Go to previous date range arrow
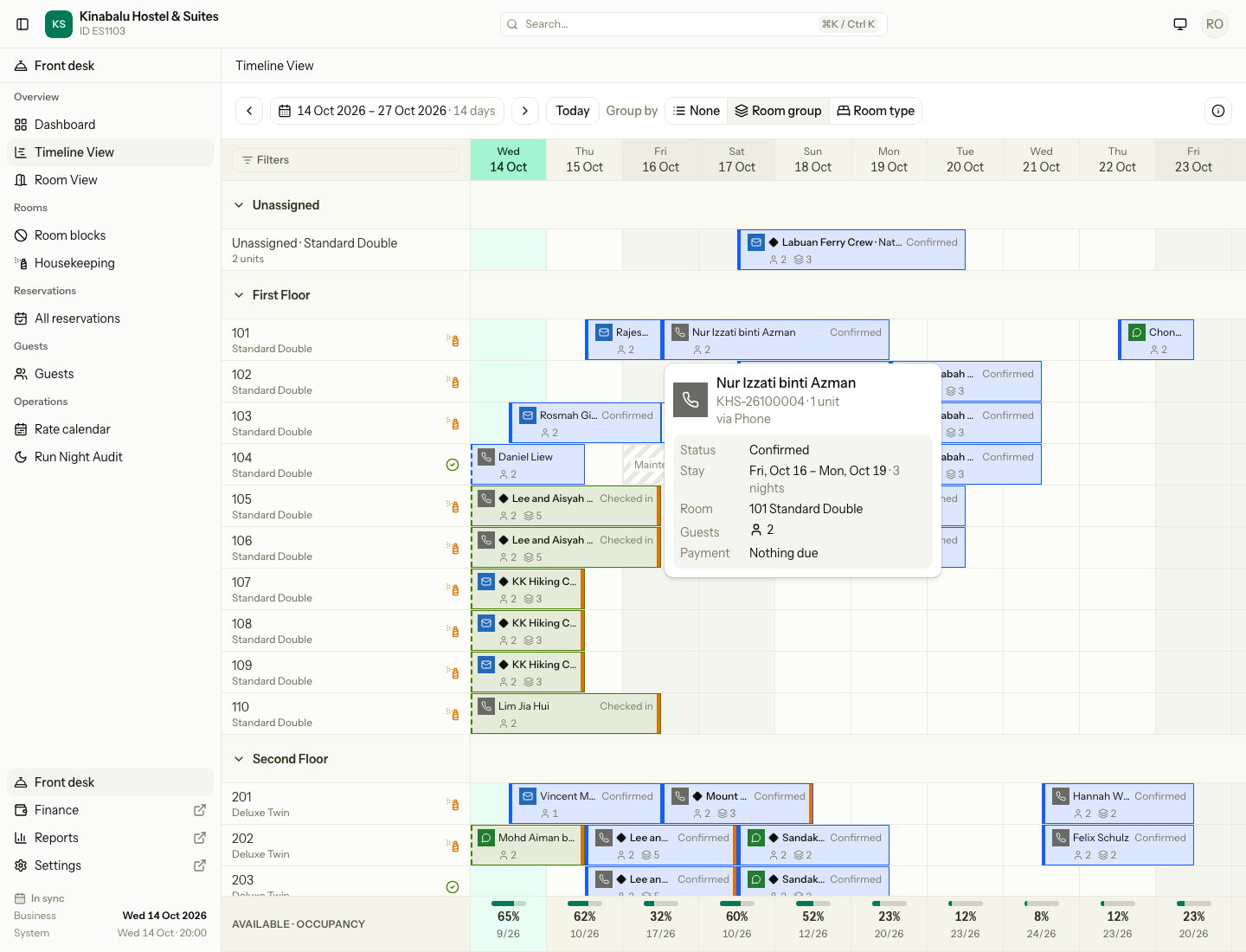Screen dimensions: 1246x952 pos(249,111)
